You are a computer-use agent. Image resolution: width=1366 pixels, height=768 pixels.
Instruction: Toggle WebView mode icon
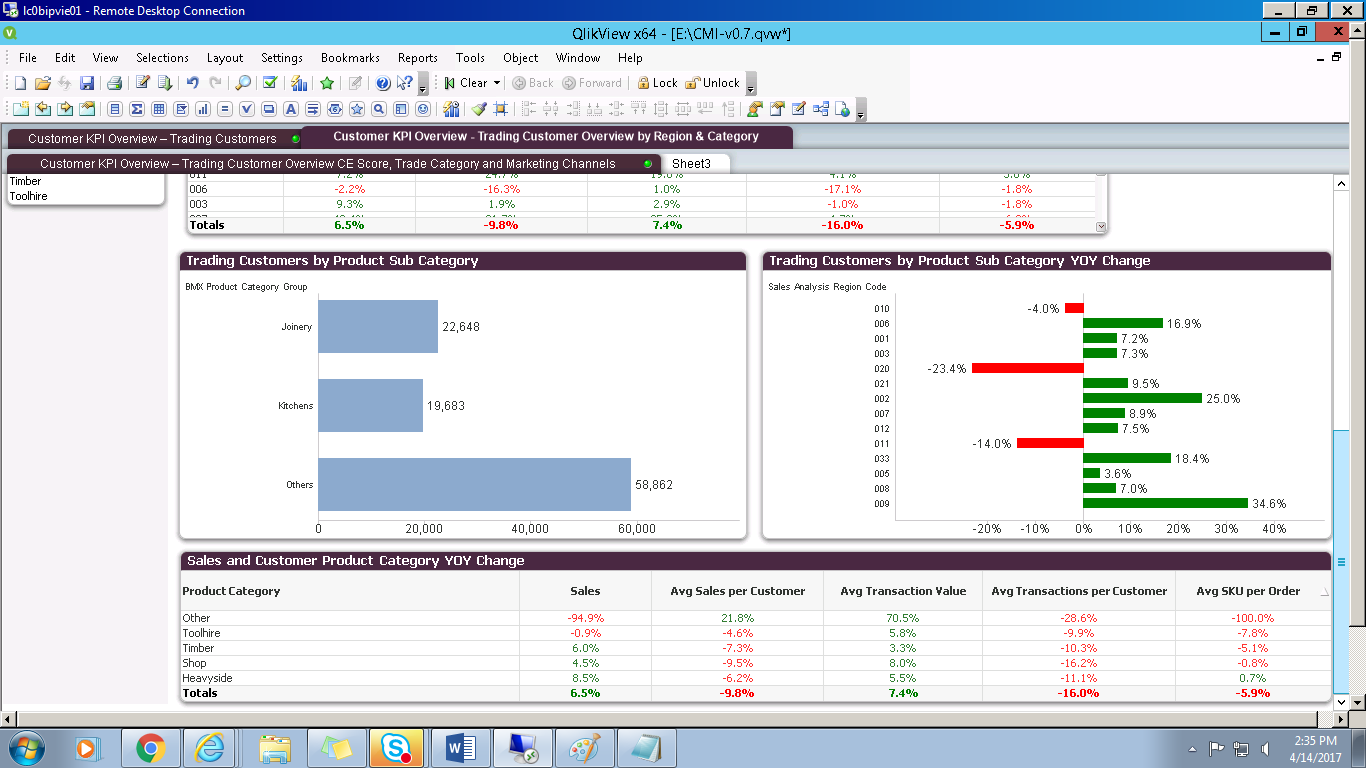click(842, 109)
